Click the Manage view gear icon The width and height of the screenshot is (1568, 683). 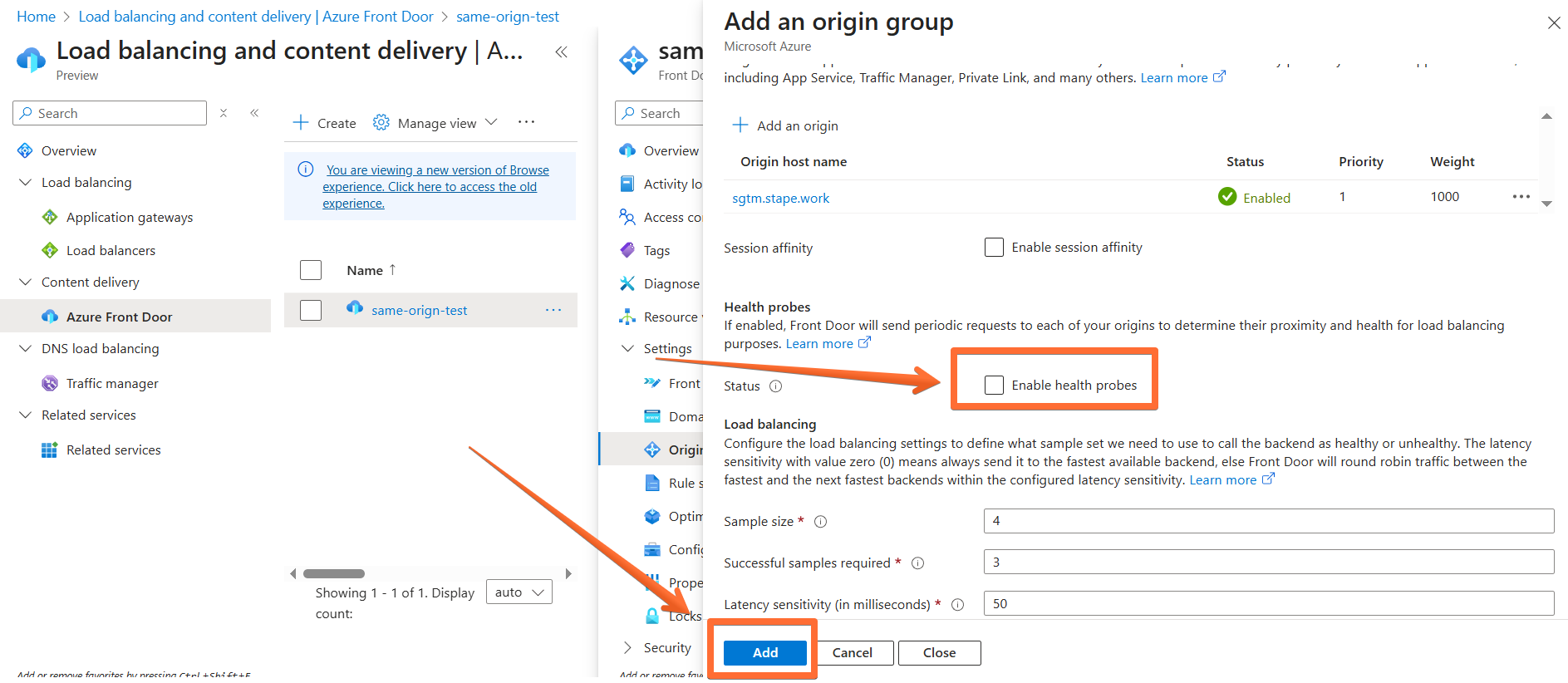[381, 122]
